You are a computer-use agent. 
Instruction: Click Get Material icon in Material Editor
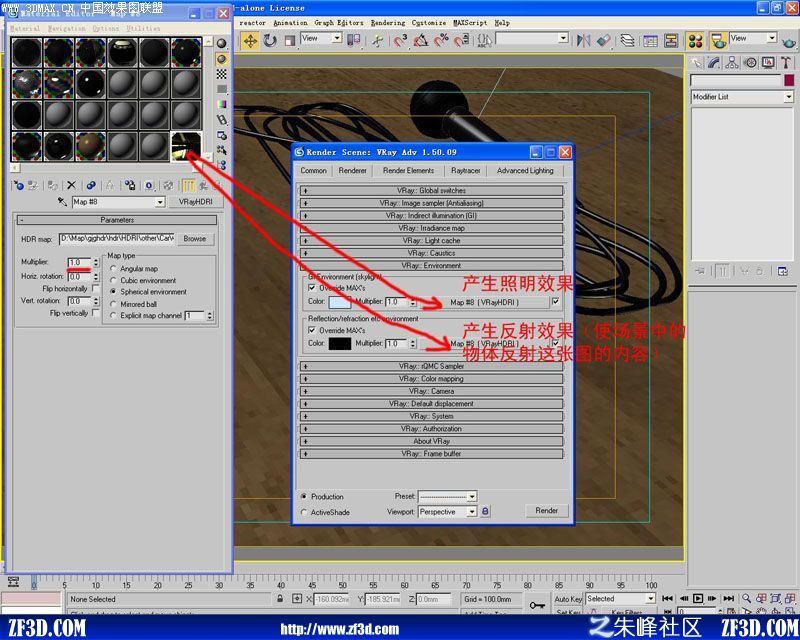point(18,185)
